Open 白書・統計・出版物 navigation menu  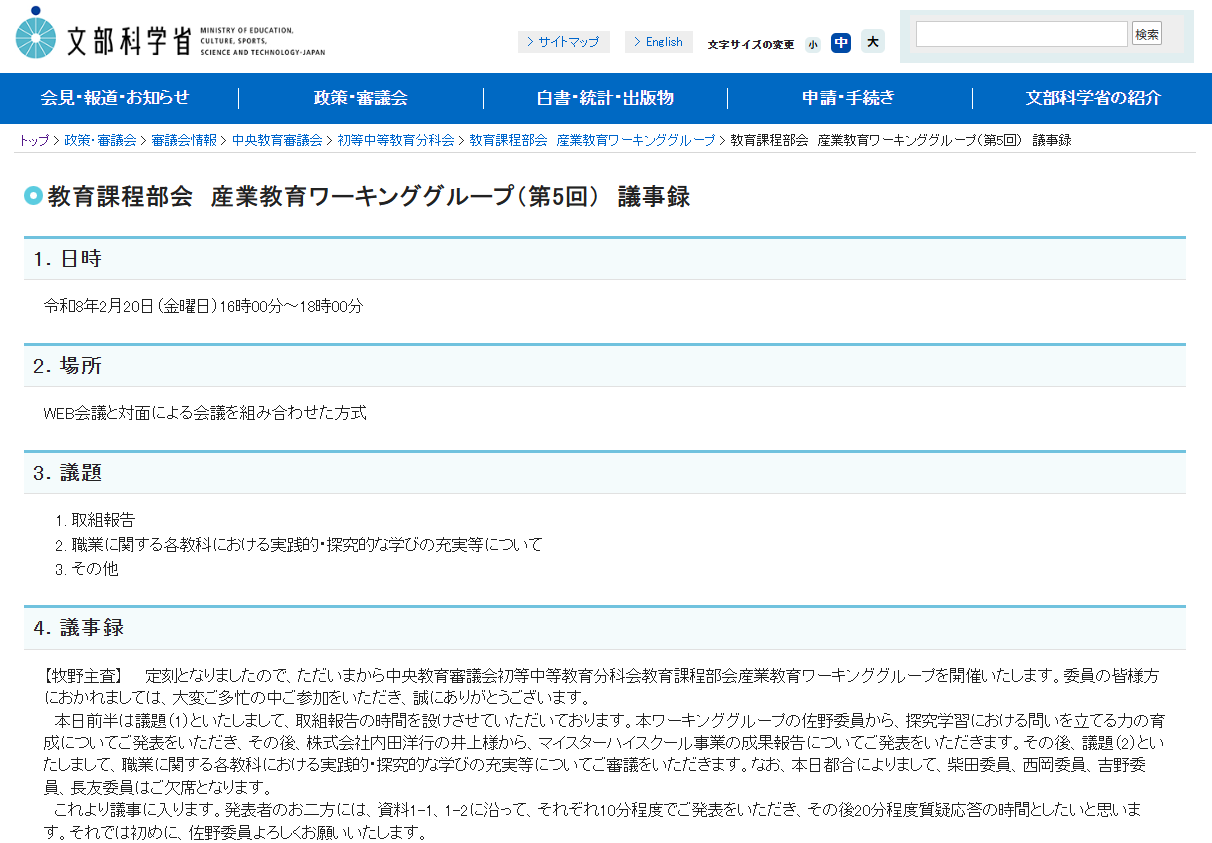pos(605,98)
